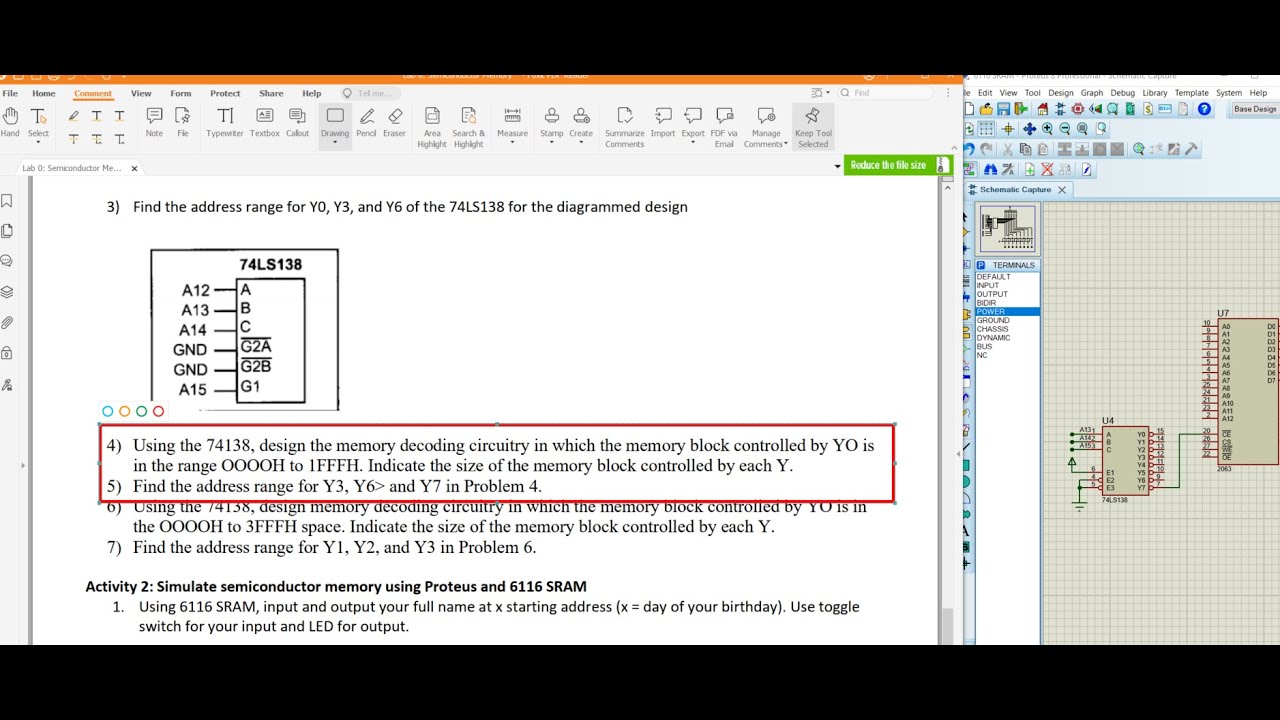Click Home icon in Proteus toolbar

pos(1042,109)
